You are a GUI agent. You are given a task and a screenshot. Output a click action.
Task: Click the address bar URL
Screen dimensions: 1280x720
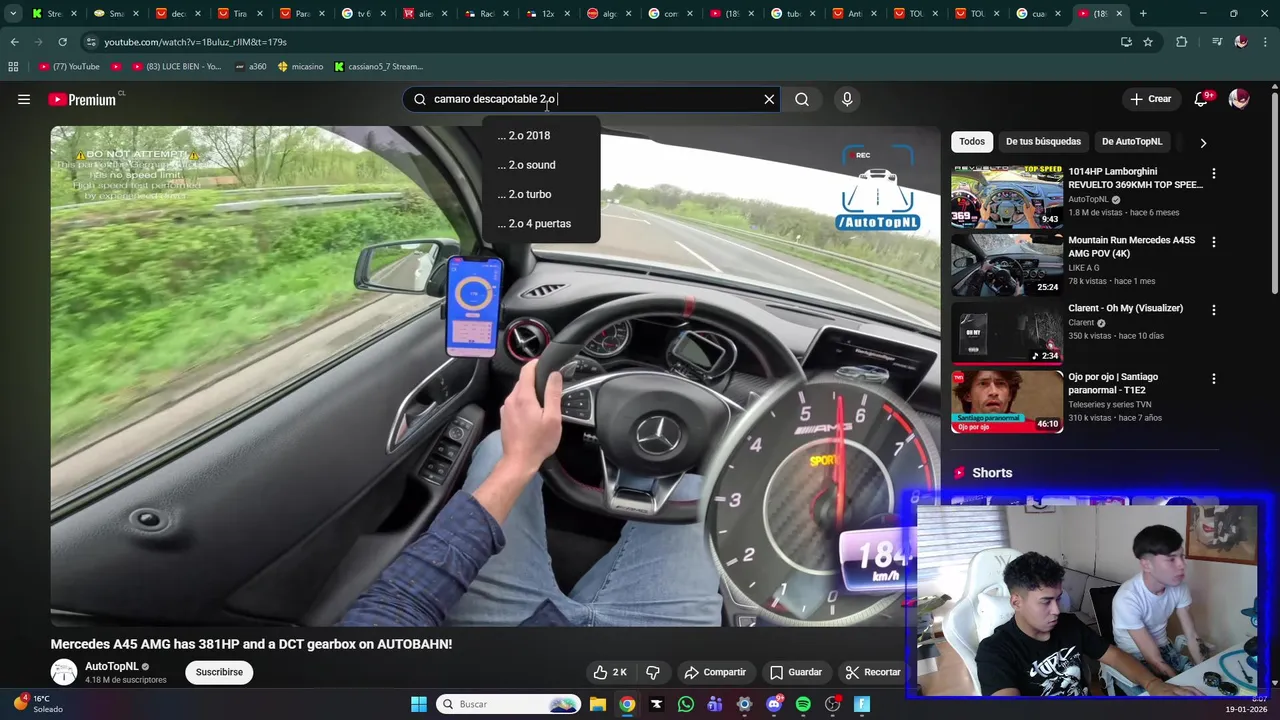pos(195,42)
